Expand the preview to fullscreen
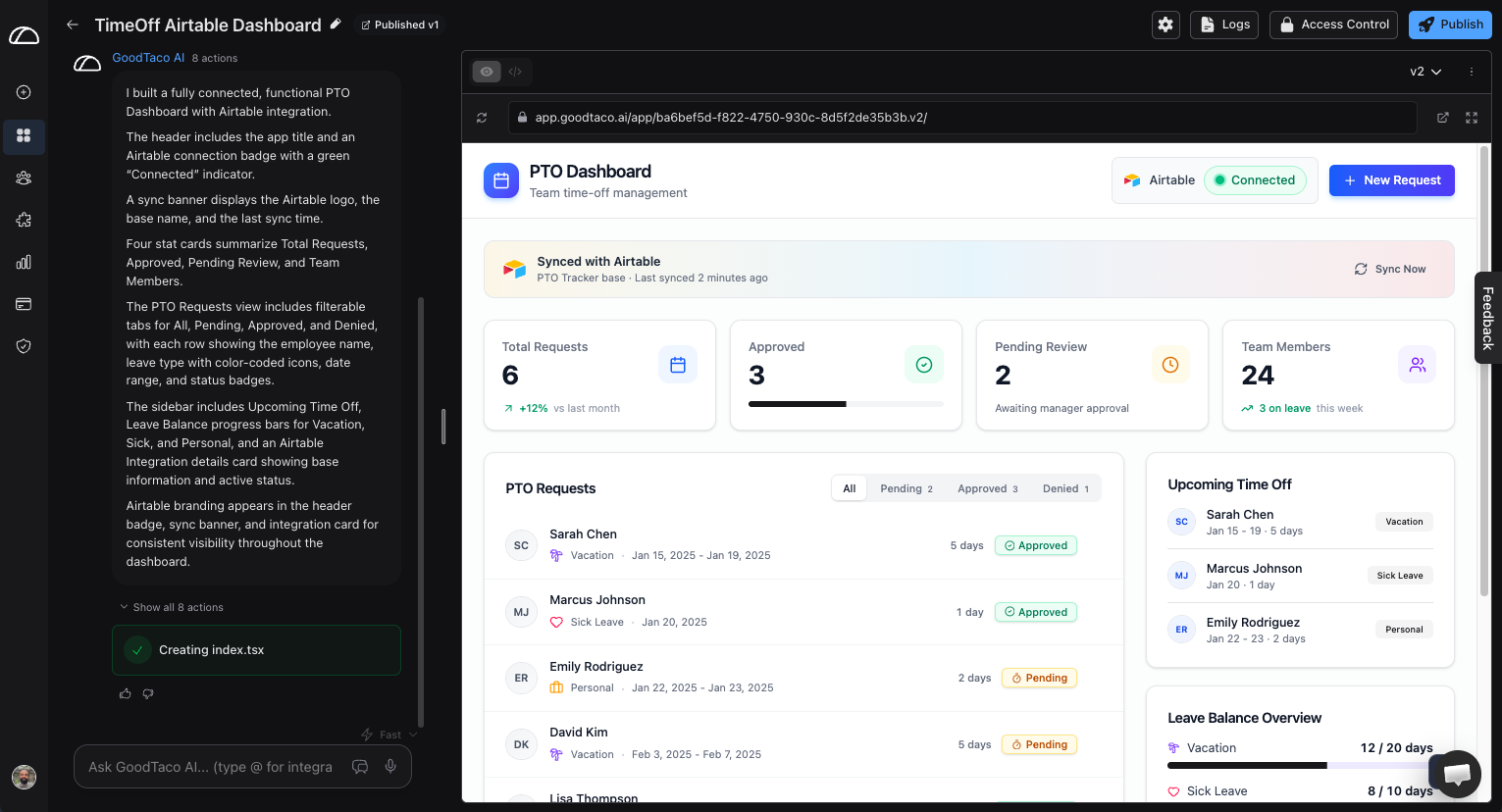The height and width of the screenshot is (812, 1502). (1472, 118)
